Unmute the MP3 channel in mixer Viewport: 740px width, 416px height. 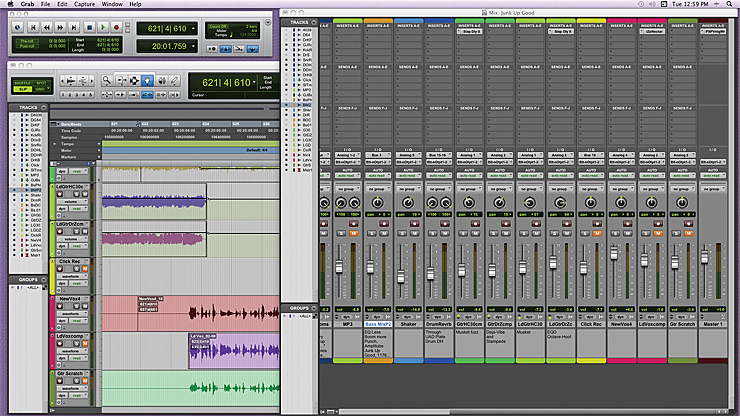[x=353, y=233]
